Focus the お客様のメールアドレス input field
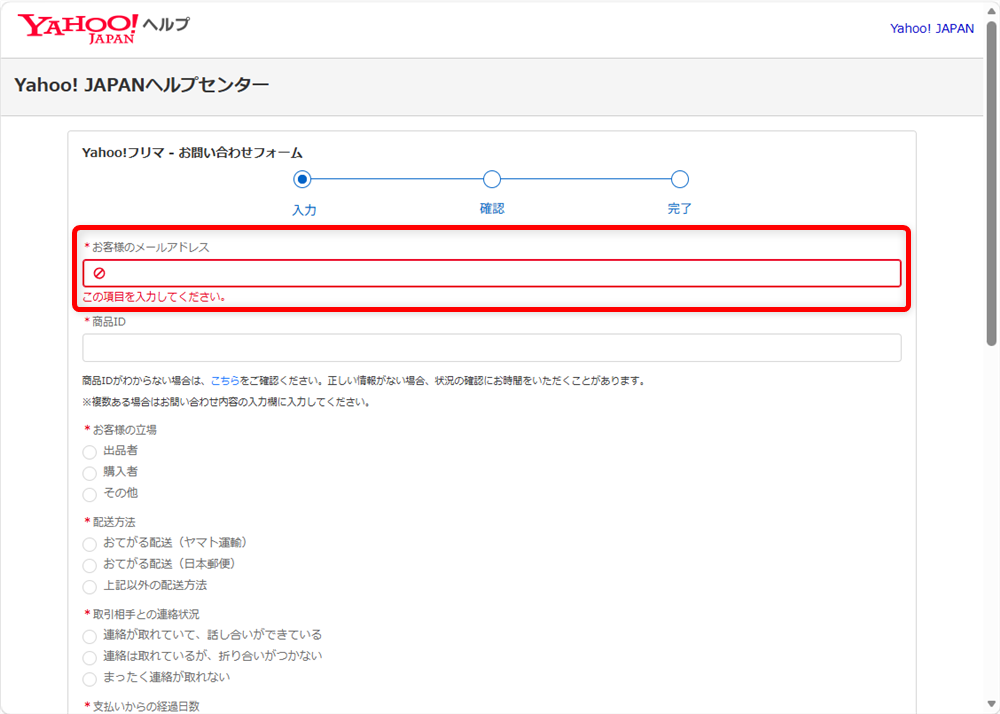 pyautogui.click(x=492, y=273)
